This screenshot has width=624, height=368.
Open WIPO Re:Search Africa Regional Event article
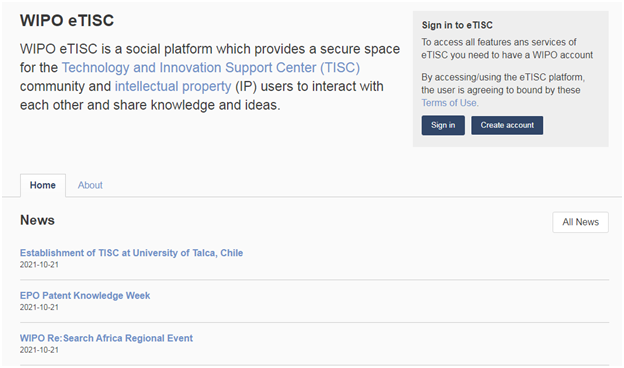(x=106, y=338)
